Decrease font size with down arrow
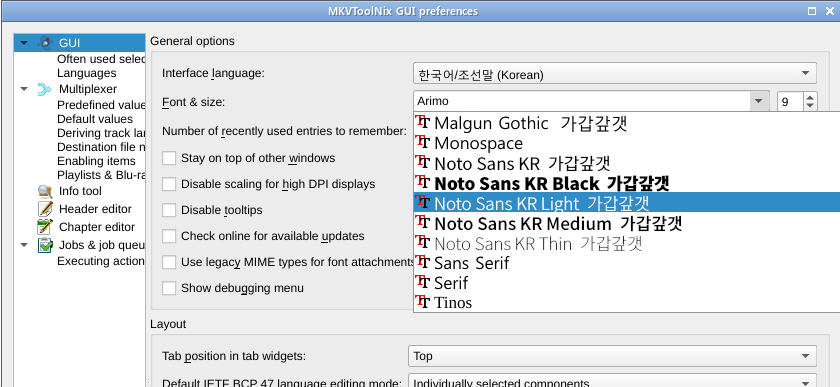Image resolution: width=840 pixels, height=387 pixels. coord(810,106)
